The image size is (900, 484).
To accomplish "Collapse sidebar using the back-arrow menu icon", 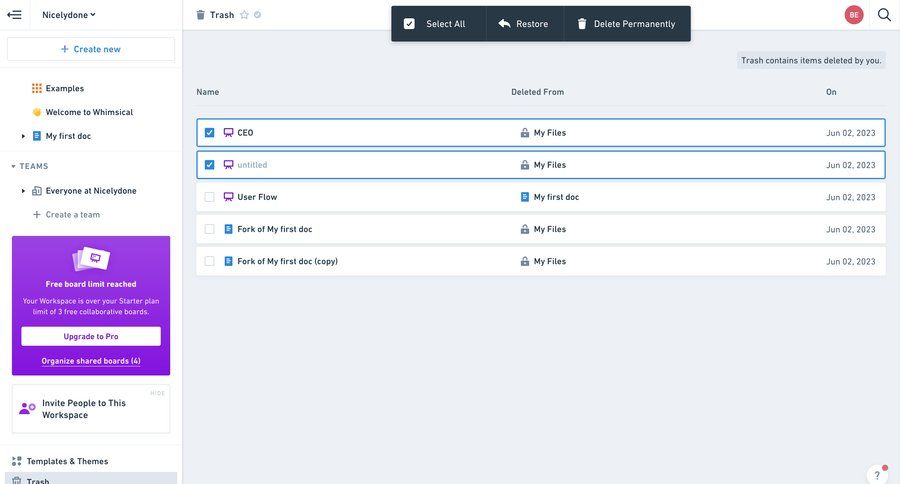I will pos(14,15).
